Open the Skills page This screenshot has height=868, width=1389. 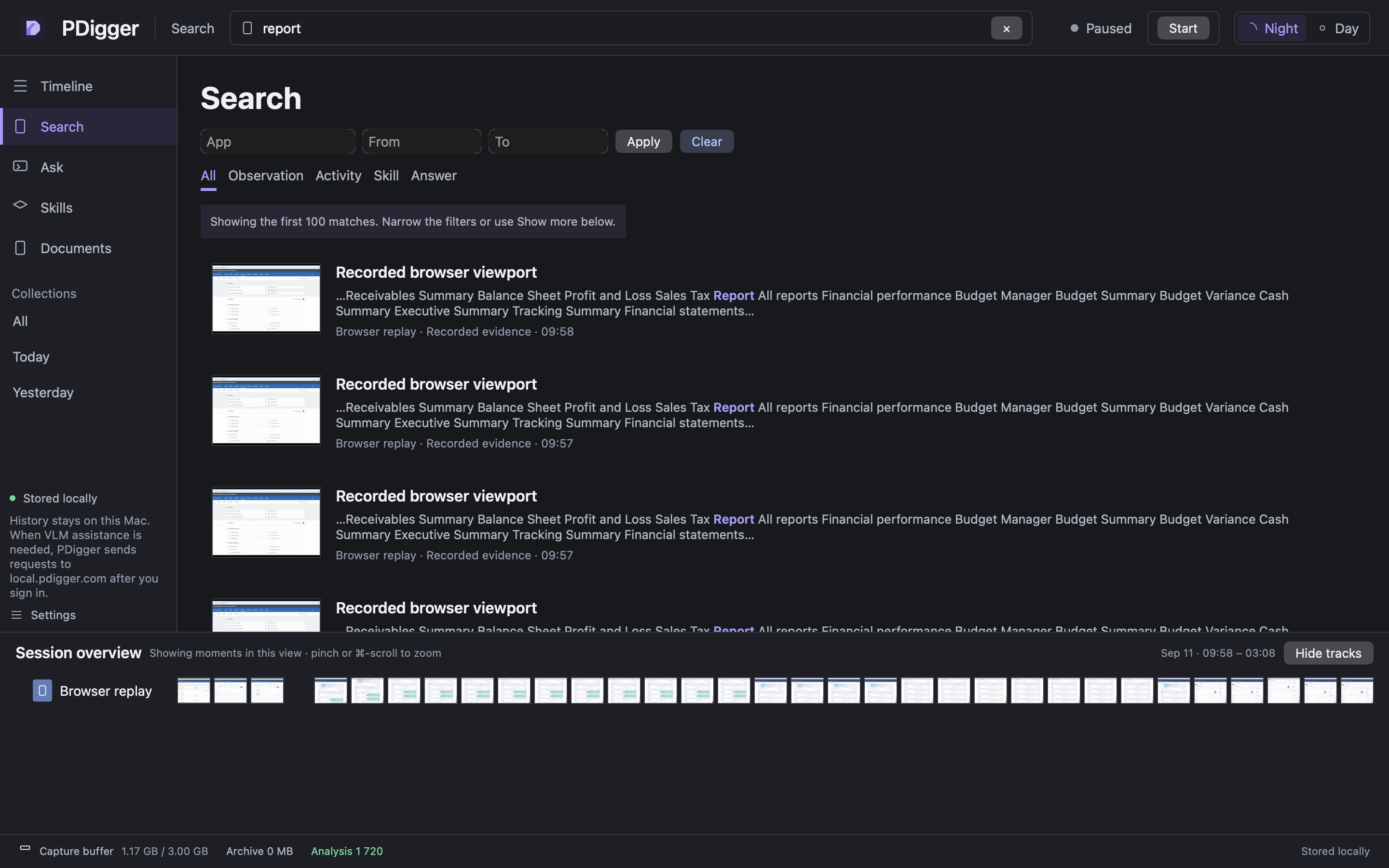coord(88,207)
